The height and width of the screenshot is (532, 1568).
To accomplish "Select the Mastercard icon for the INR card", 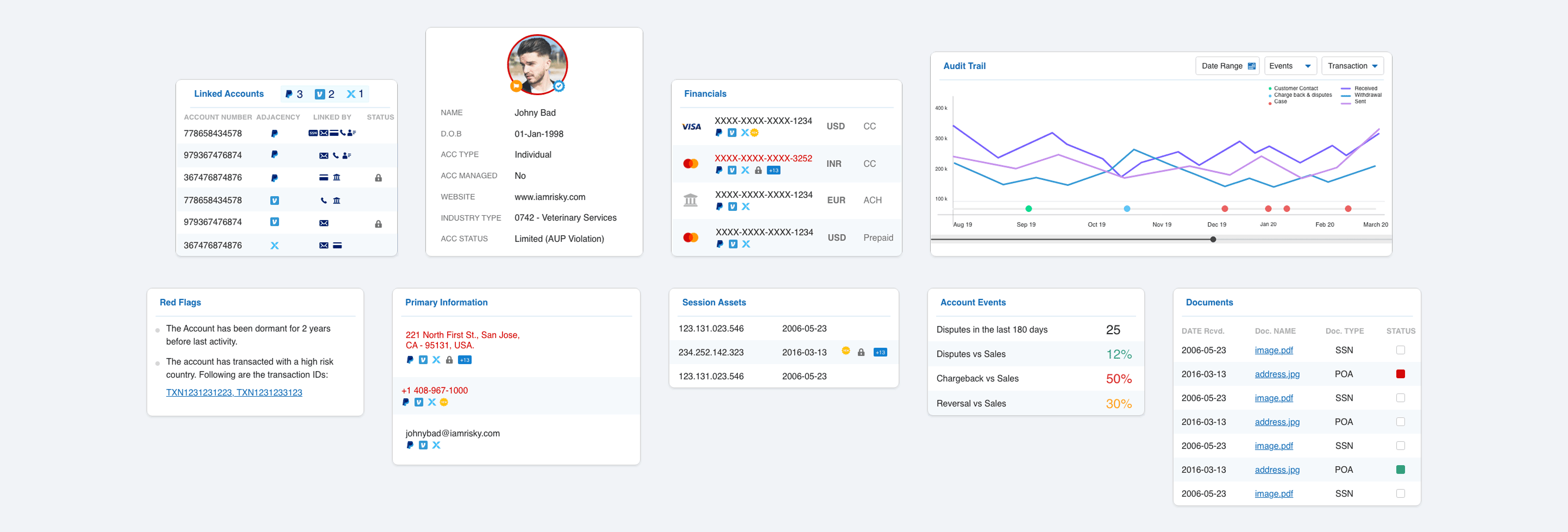I will [690, 163].
